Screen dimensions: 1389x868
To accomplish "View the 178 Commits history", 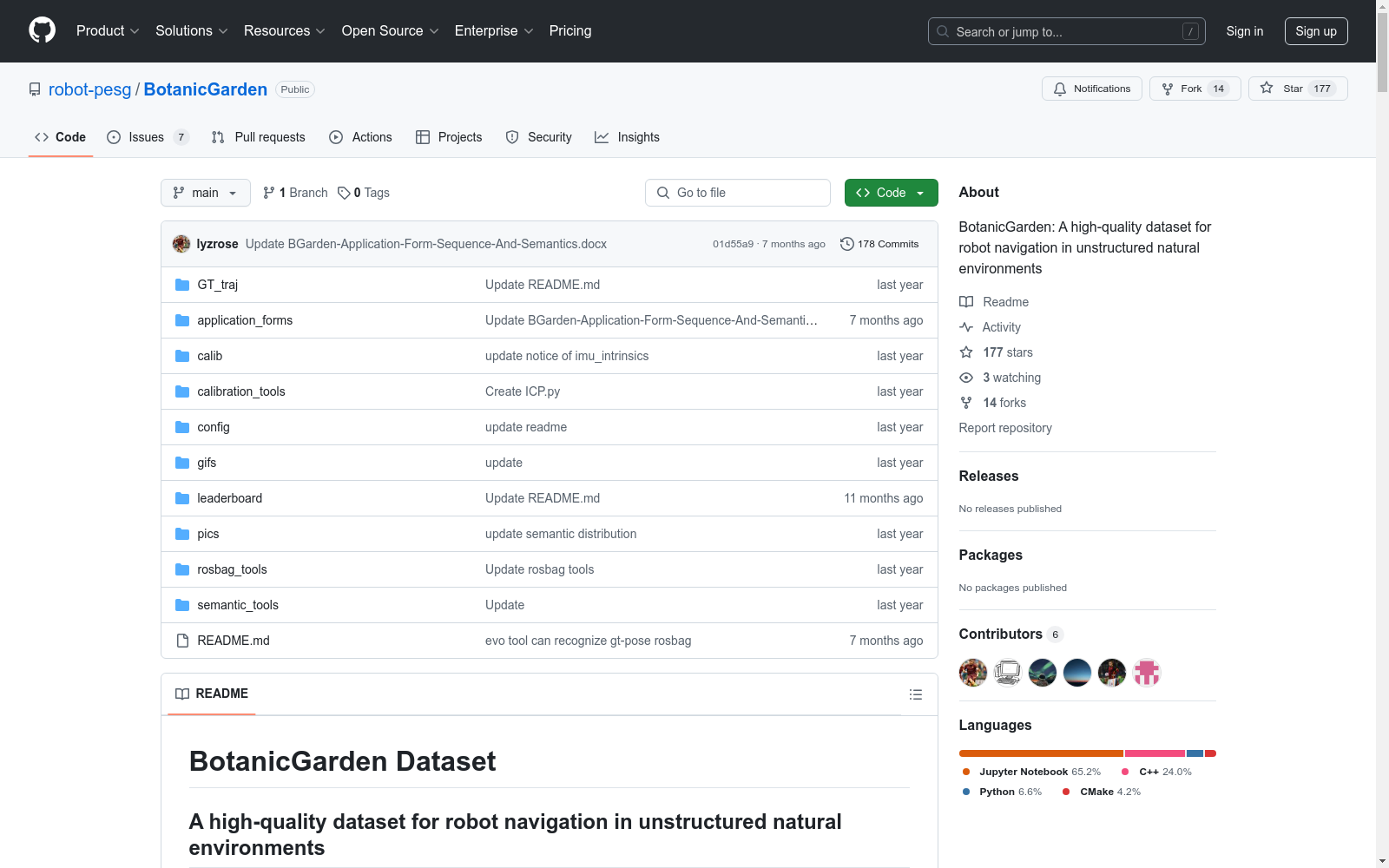I will click(x=879, y=244).
